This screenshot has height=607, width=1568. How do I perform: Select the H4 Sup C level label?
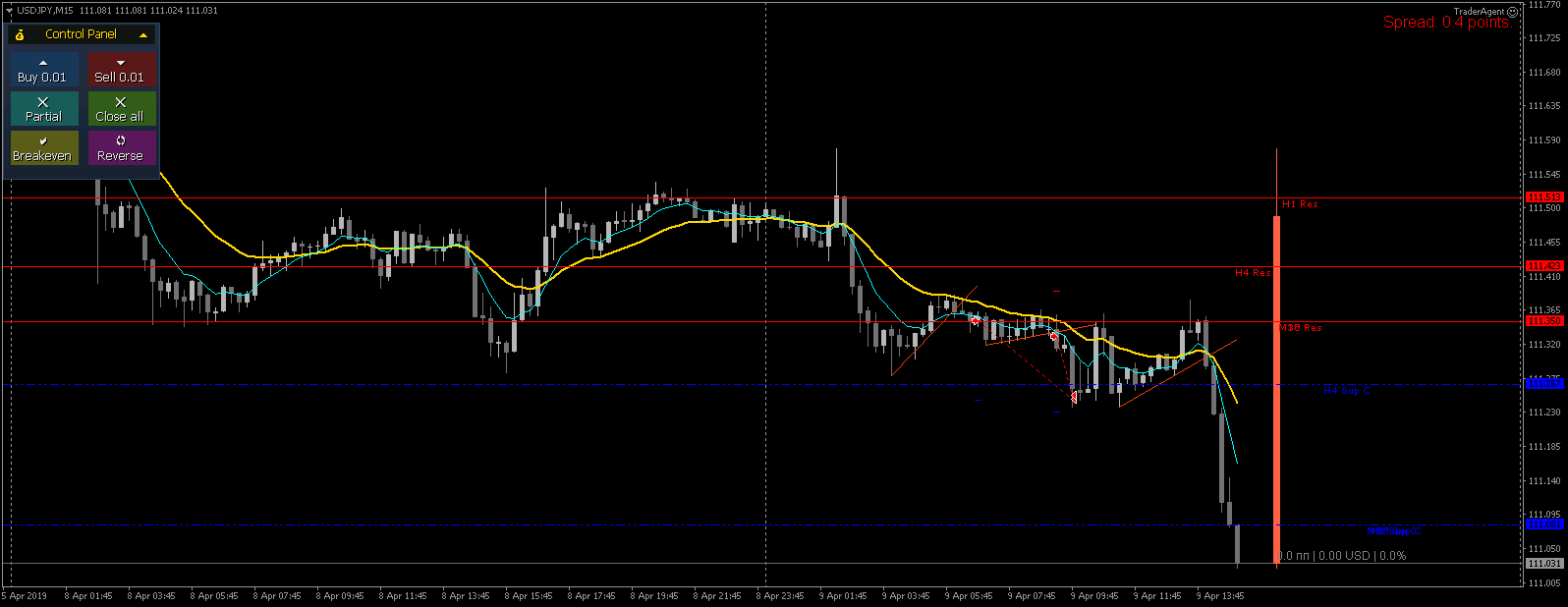tap(1346, 391)
